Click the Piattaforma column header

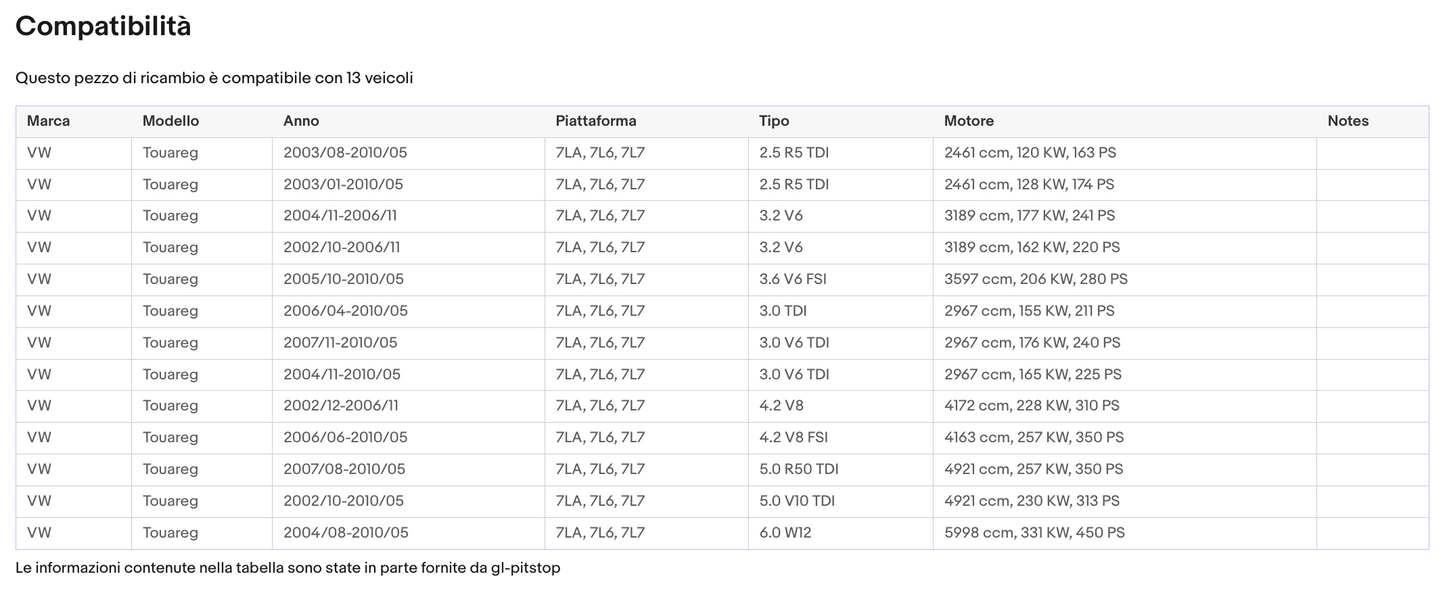click(596, 121)
